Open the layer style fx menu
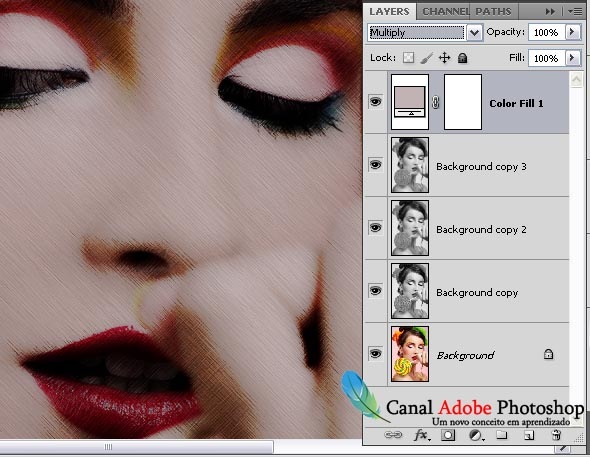 pyautogui.click(x=421, y=435)
